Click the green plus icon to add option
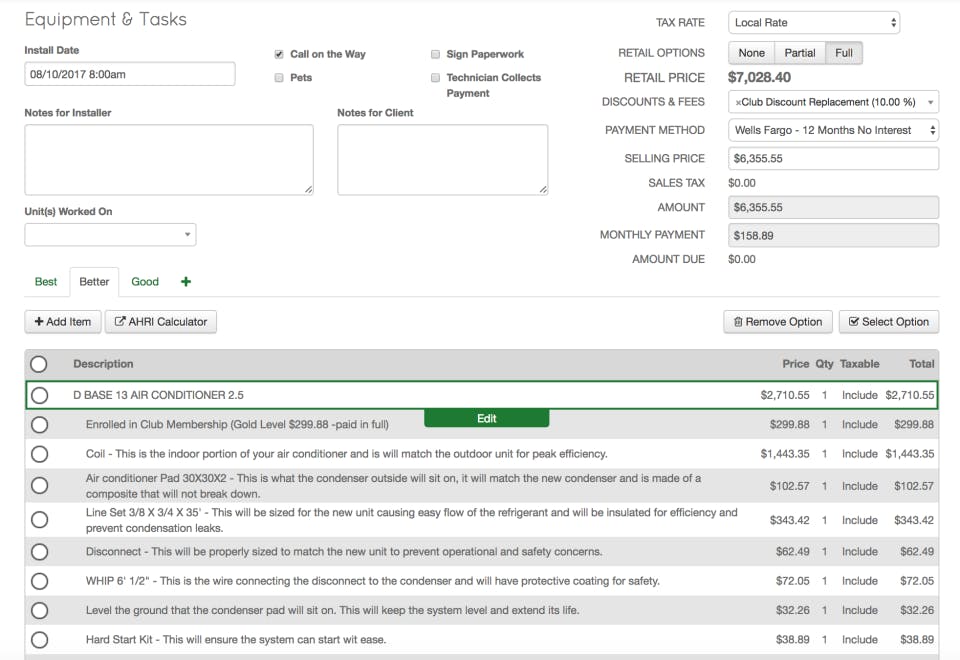 pos(186,282)
